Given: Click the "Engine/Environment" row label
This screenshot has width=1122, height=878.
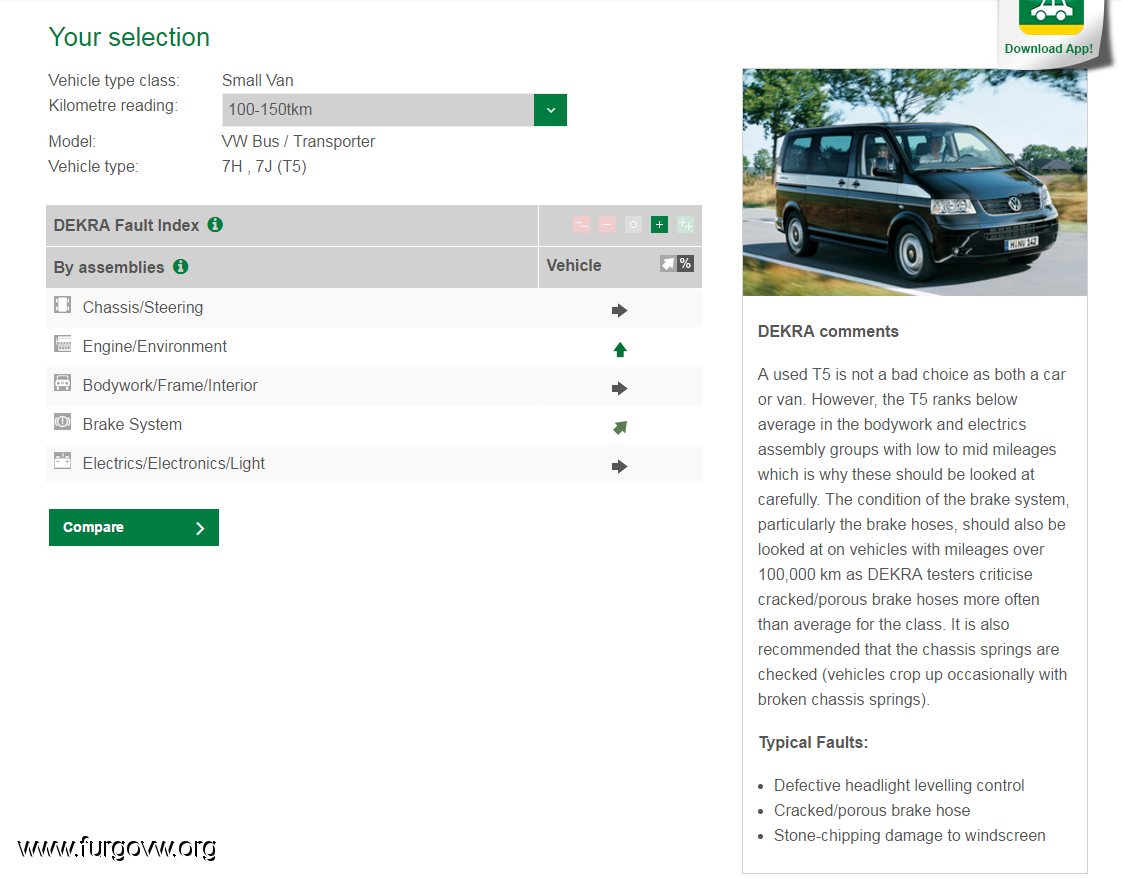Looking at the screenshot, I should 155,347.
